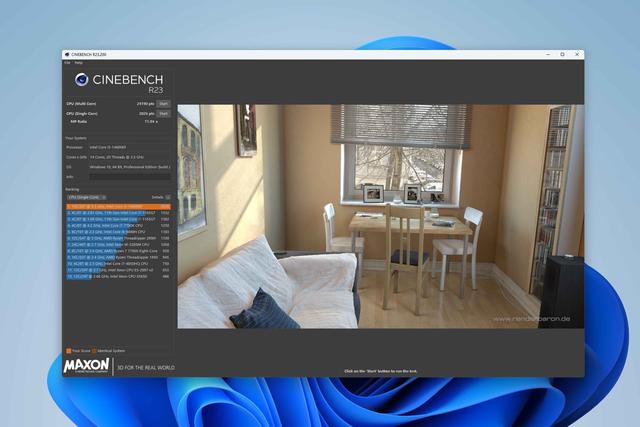
Task: Minimize the Cinebench window
Action: point(548,54)
